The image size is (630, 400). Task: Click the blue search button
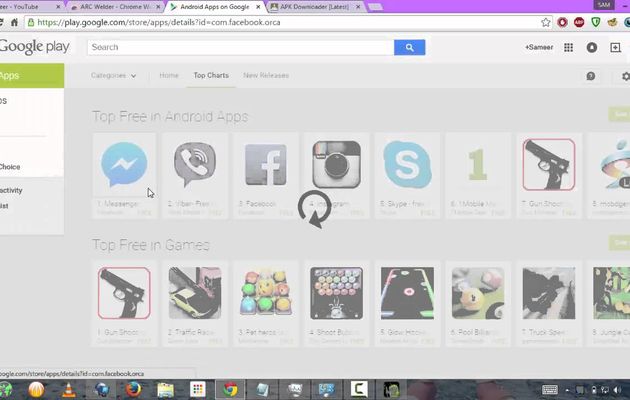pyautogui.click(x=409, y=47)
